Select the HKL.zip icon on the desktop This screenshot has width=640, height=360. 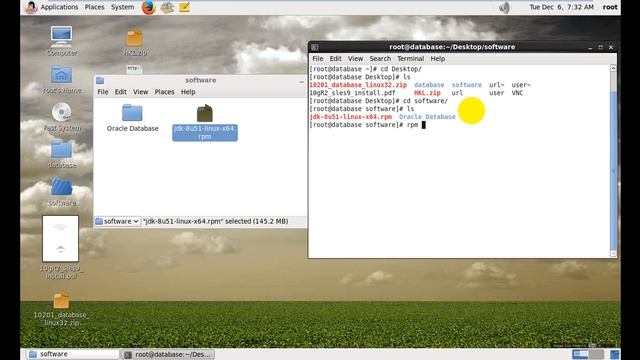pyautogui.click(x=135, y=42)
